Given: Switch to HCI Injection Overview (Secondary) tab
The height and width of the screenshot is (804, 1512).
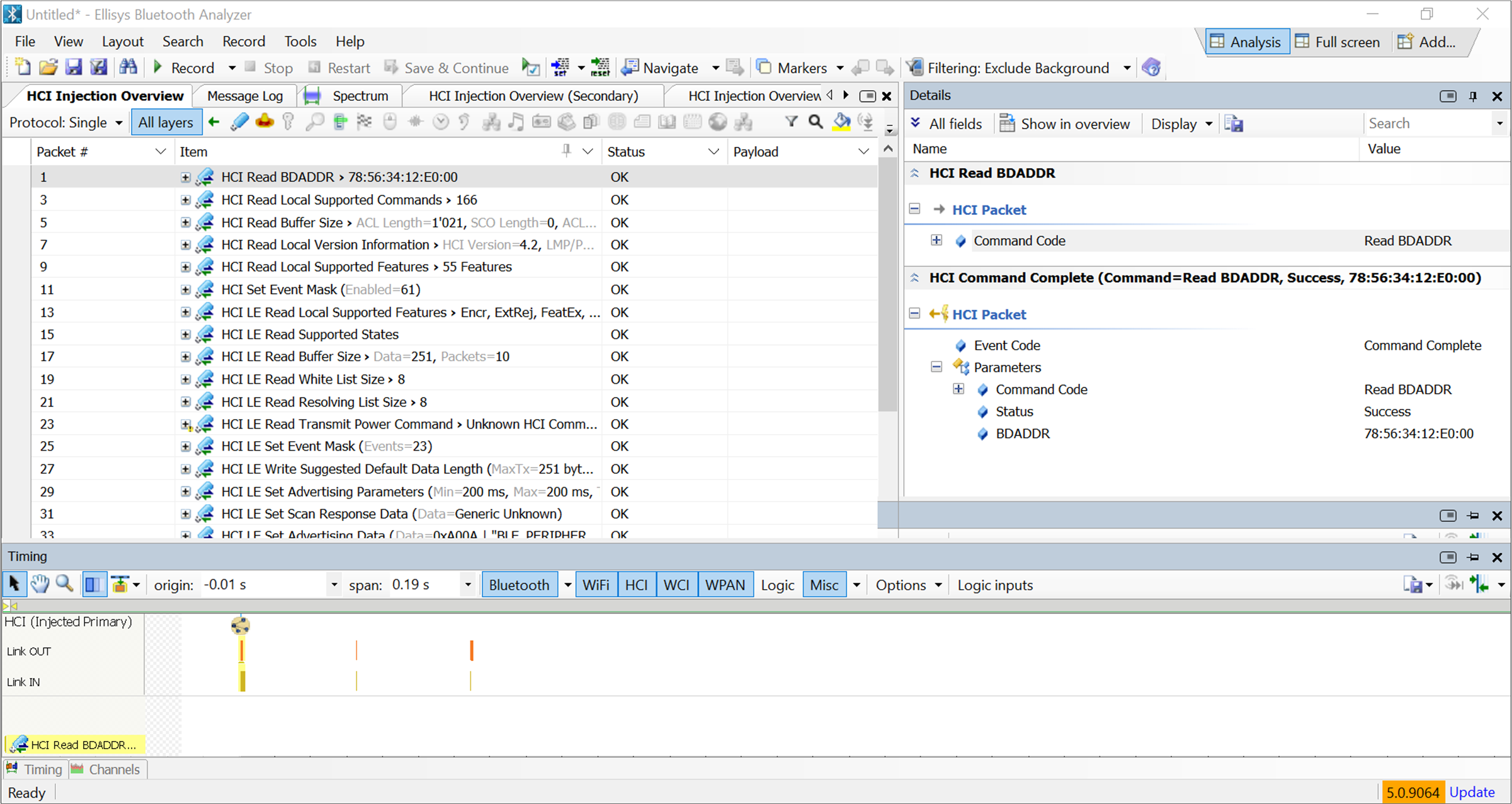Looking at the screenshot, I should click(x=533, y=96).
